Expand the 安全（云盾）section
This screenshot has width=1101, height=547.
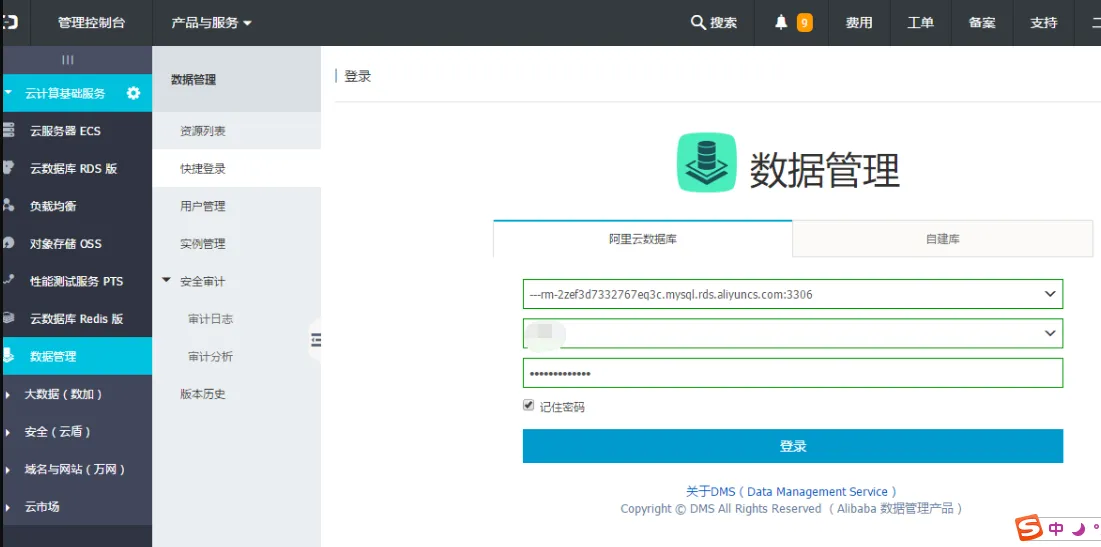pyautogui.click(x=8, y=432)
